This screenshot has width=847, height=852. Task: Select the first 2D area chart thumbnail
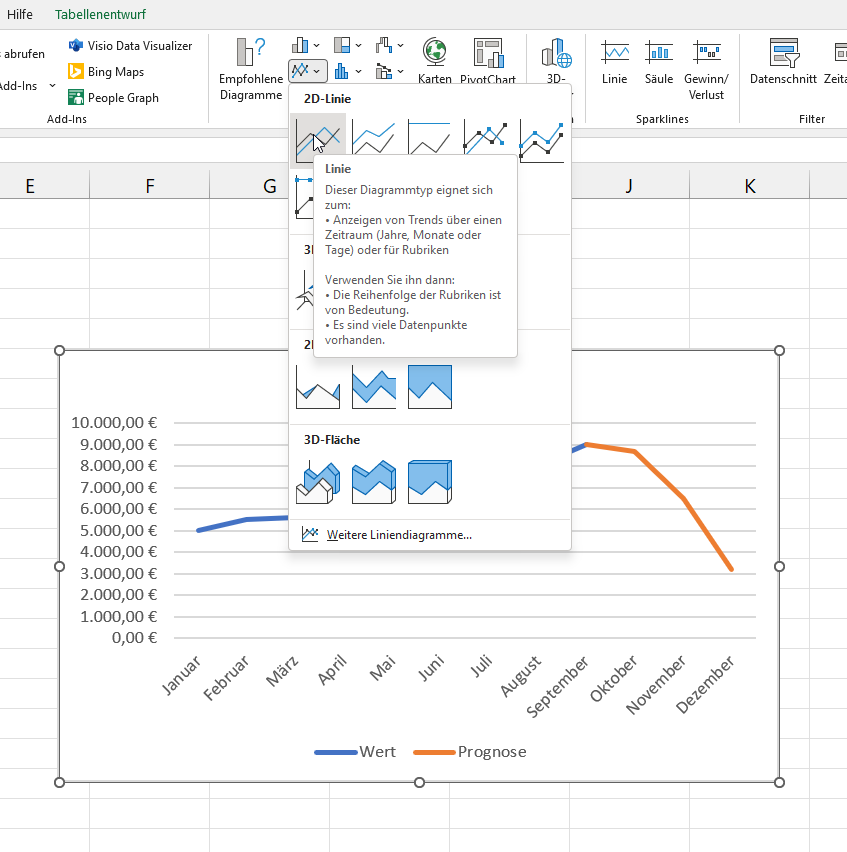pyautogui.click(x=318, y=386)
